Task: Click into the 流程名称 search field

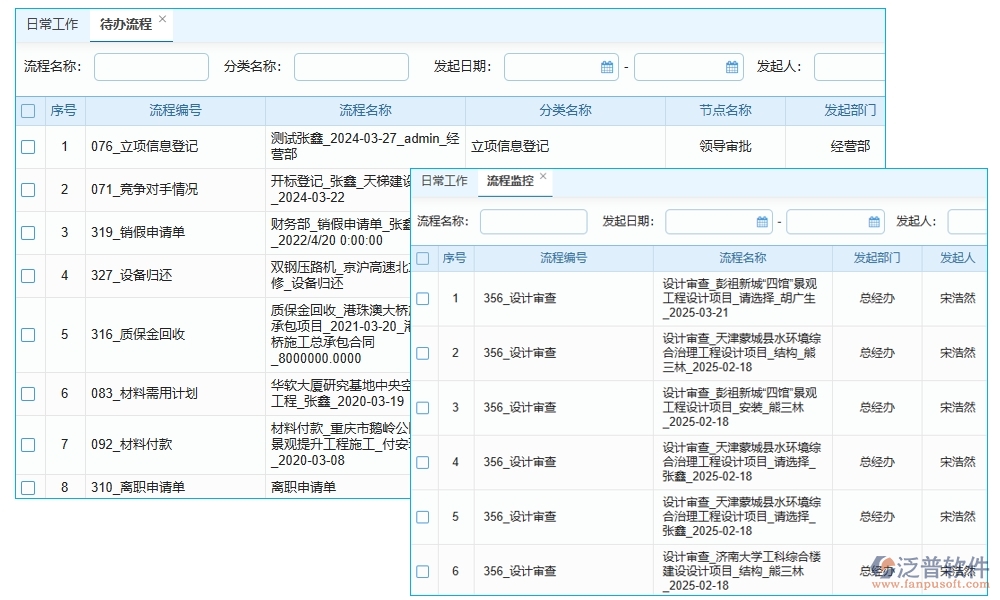Action: [151, 66]
